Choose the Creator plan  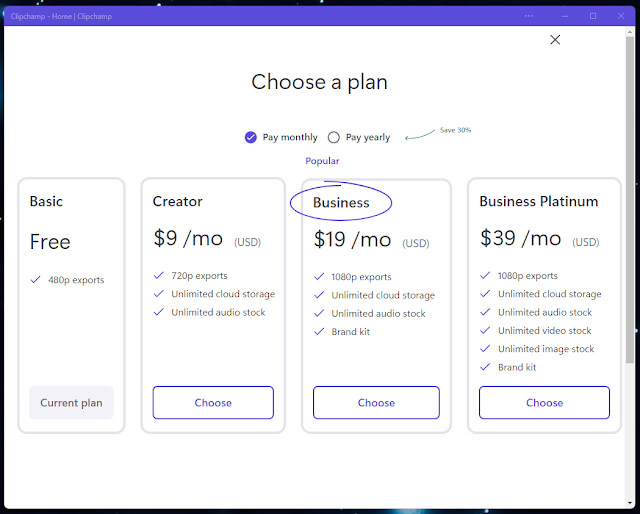(213, 403)
